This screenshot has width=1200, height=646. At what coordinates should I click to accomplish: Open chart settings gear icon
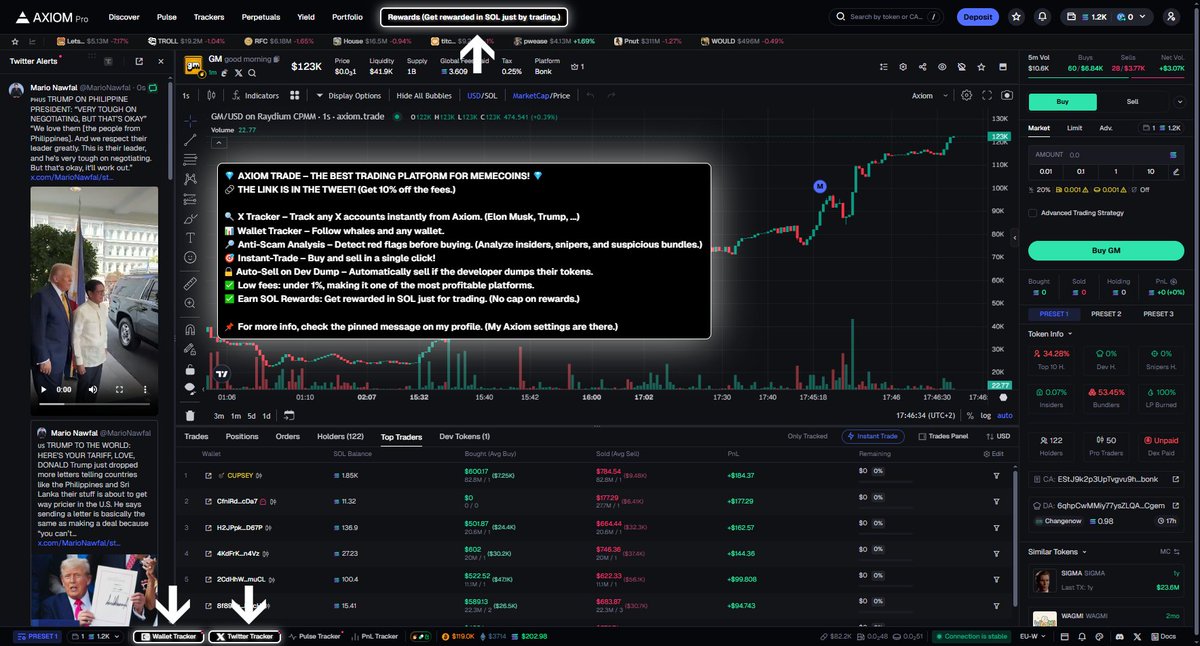coord(966,96)
